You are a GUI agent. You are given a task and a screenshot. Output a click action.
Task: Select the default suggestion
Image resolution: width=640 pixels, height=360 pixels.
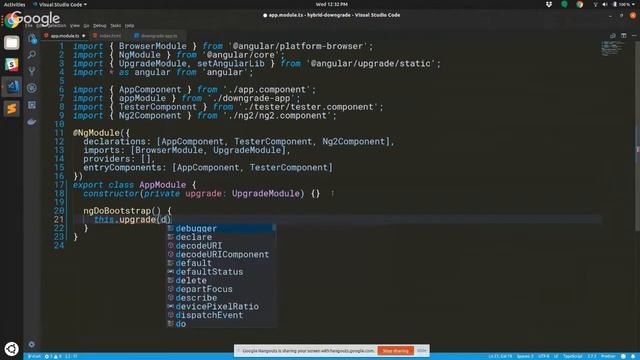click(222, 263)
